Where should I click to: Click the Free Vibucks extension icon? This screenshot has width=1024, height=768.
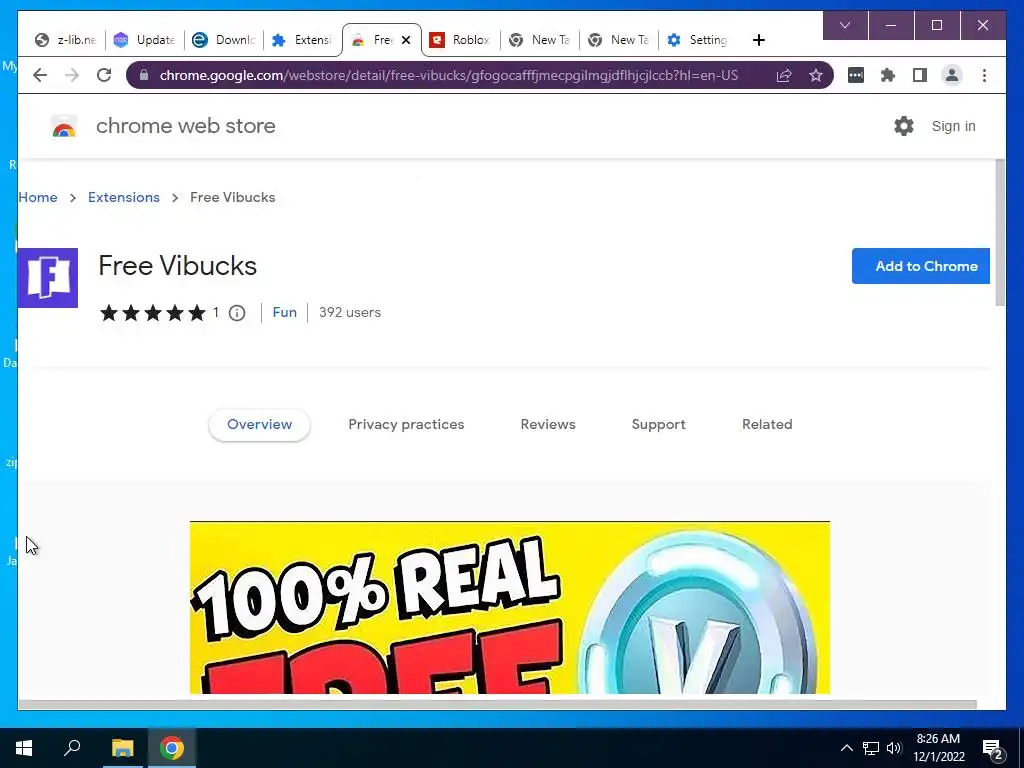click(48, 278)
